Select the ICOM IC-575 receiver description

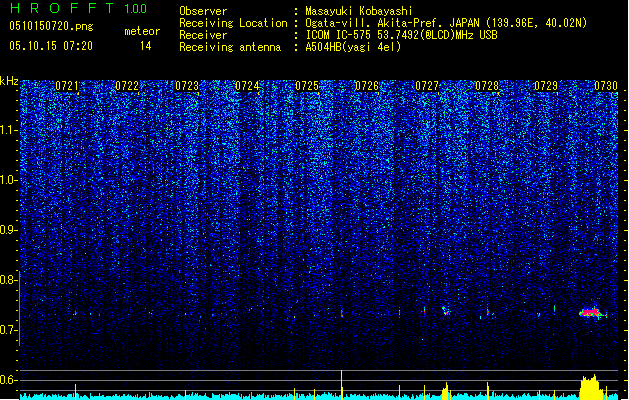point(401,35)
